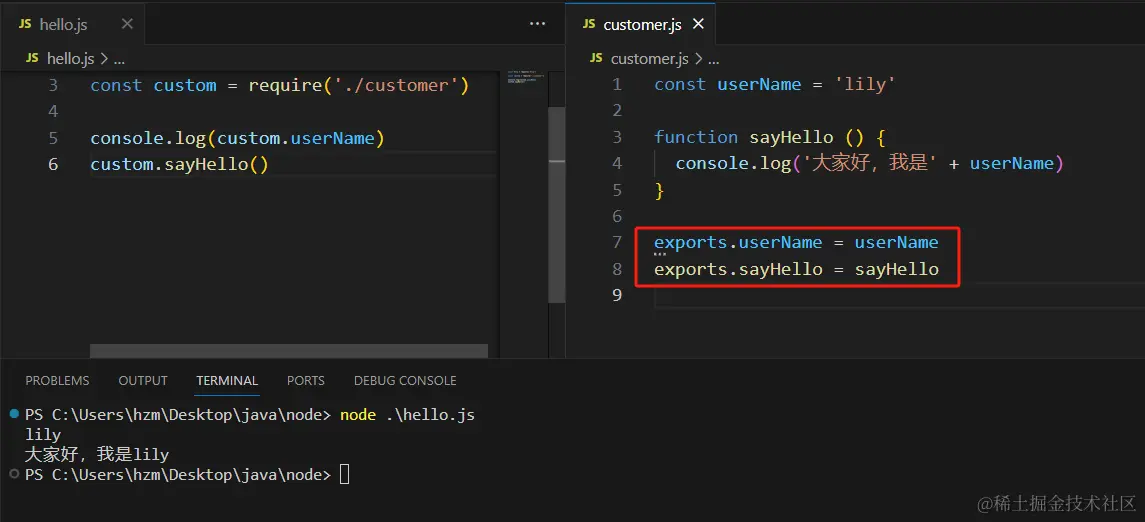The image size is (1145, 522).
Task: Click the blue command status dot in terminal
Action: coord(15,415)
